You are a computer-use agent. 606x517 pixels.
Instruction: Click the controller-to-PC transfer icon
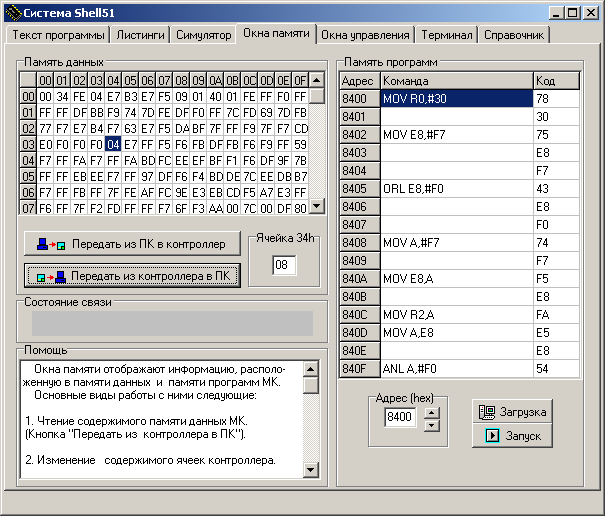point(51,277)
